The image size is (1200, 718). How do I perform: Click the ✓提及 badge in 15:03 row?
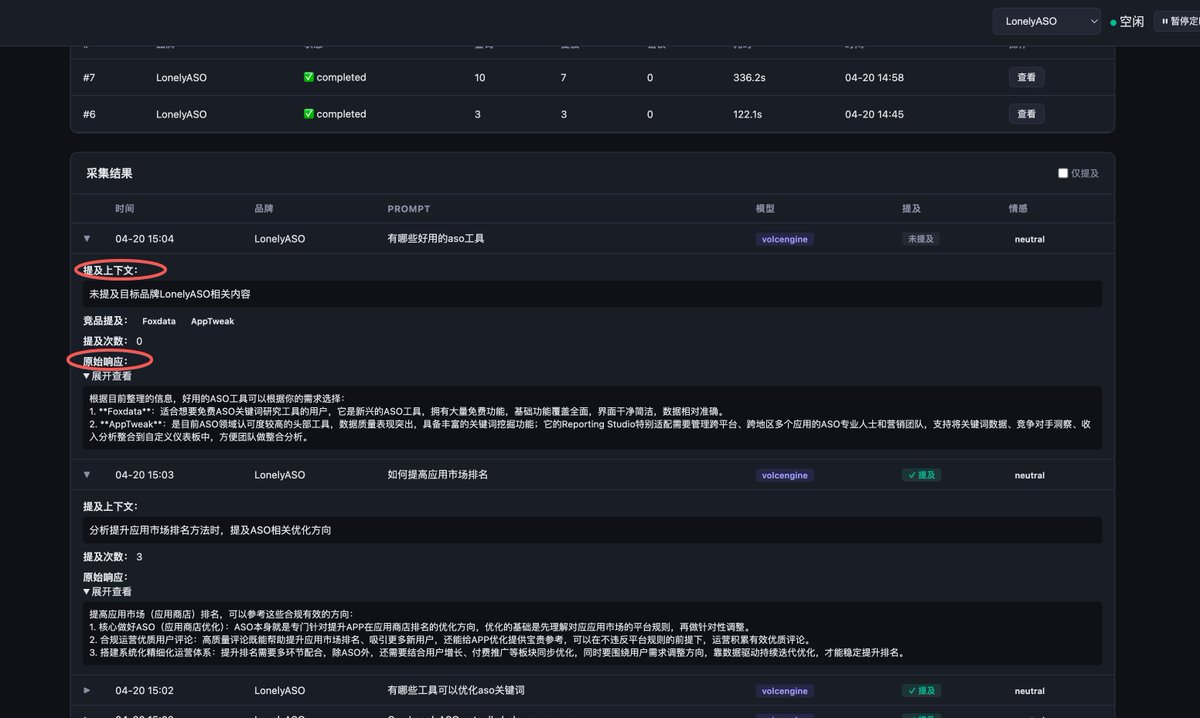921,475
